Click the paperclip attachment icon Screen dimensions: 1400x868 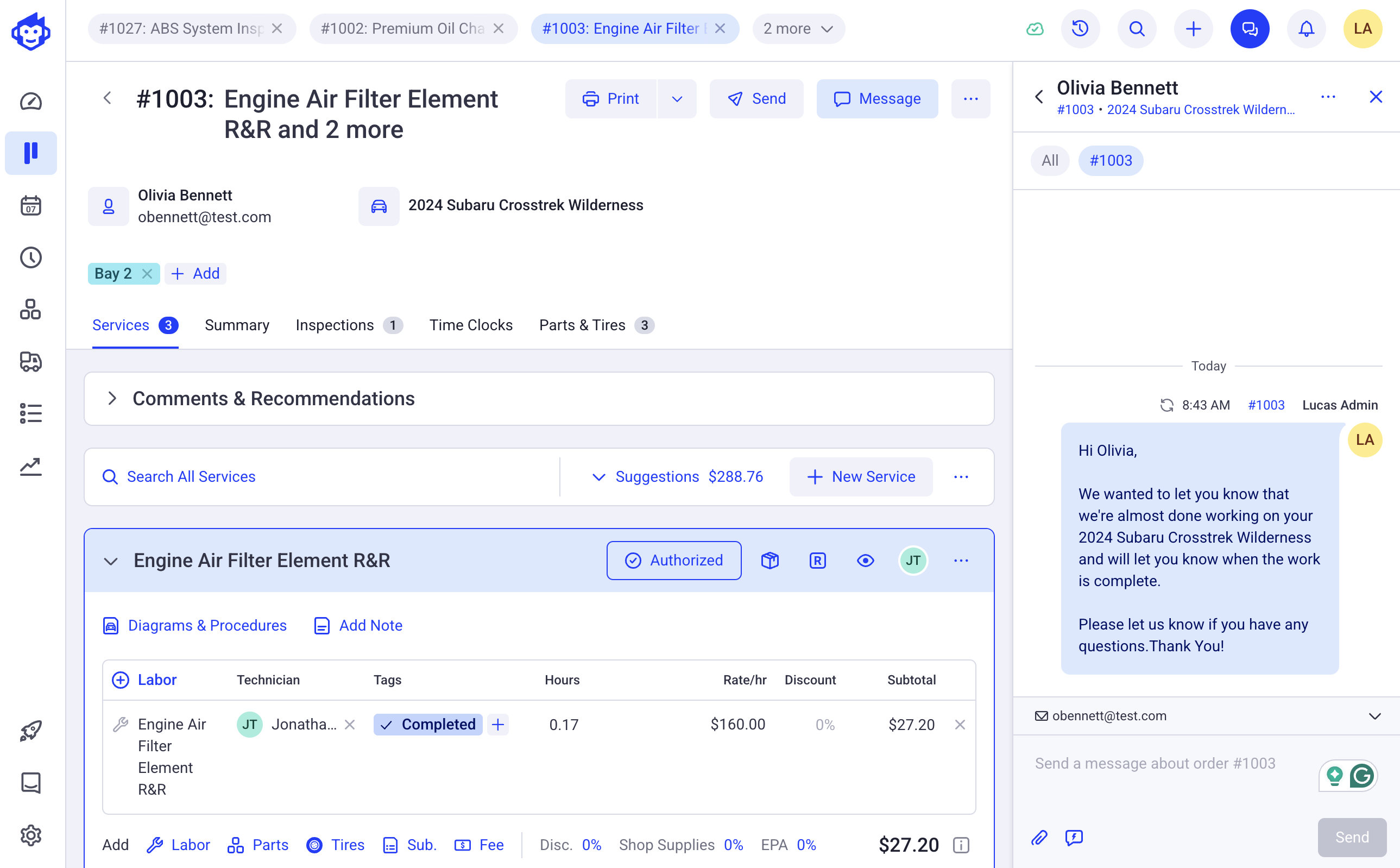tap(1039, 838)
